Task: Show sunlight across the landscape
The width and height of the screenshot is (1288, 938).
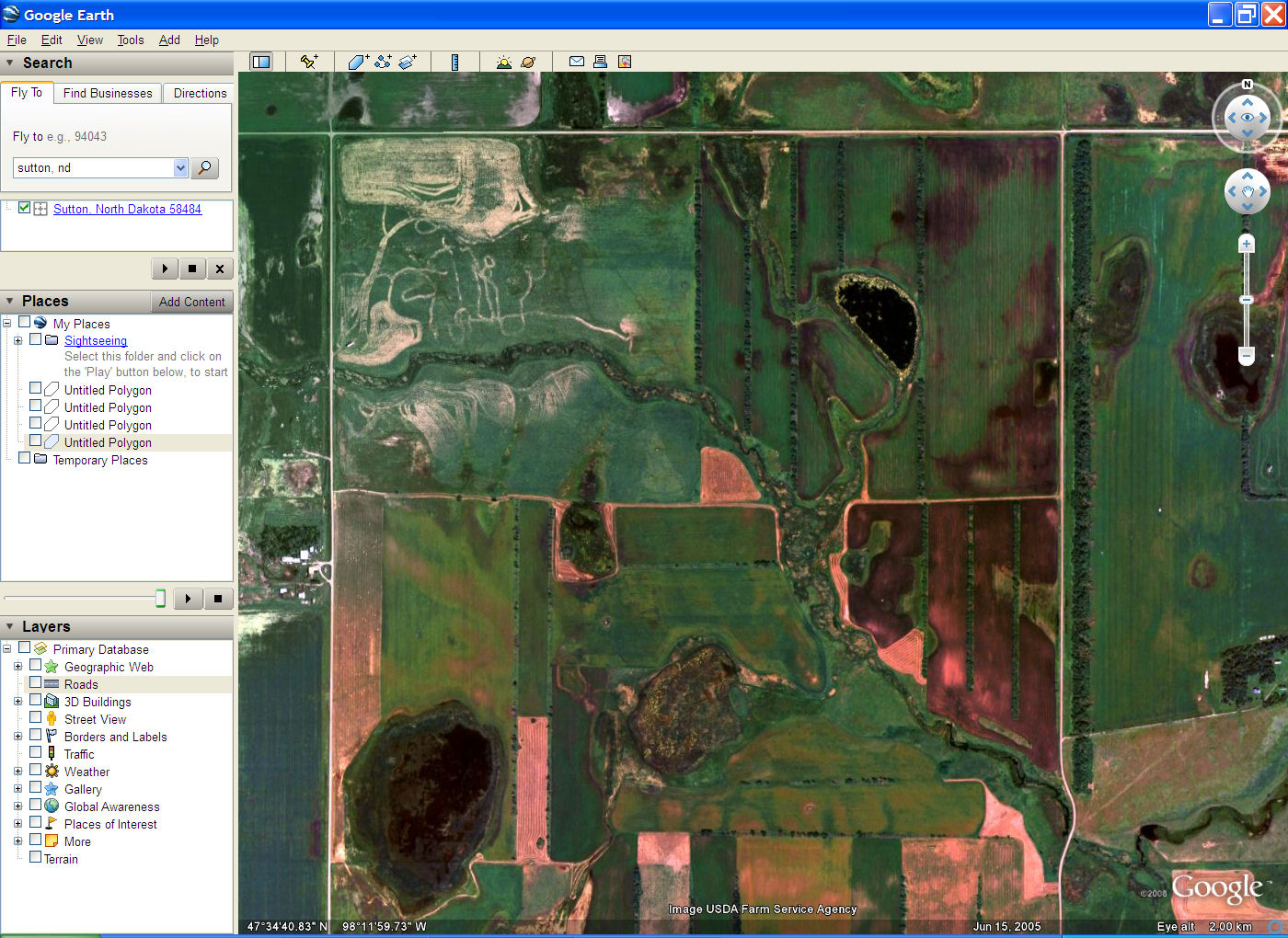Action: (503, 62)
